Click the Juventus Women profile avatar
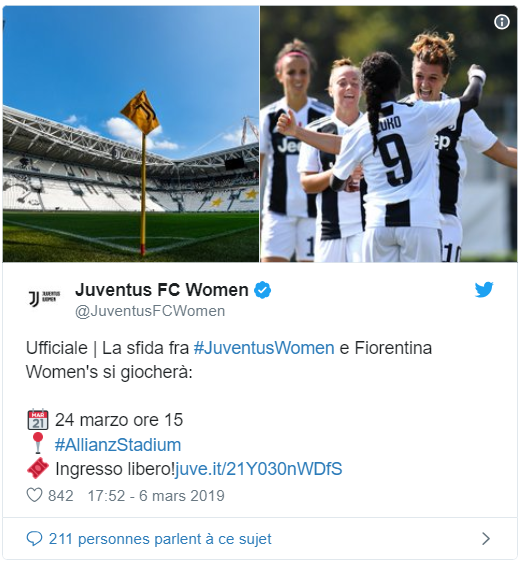521x563 pixels. 44,298
